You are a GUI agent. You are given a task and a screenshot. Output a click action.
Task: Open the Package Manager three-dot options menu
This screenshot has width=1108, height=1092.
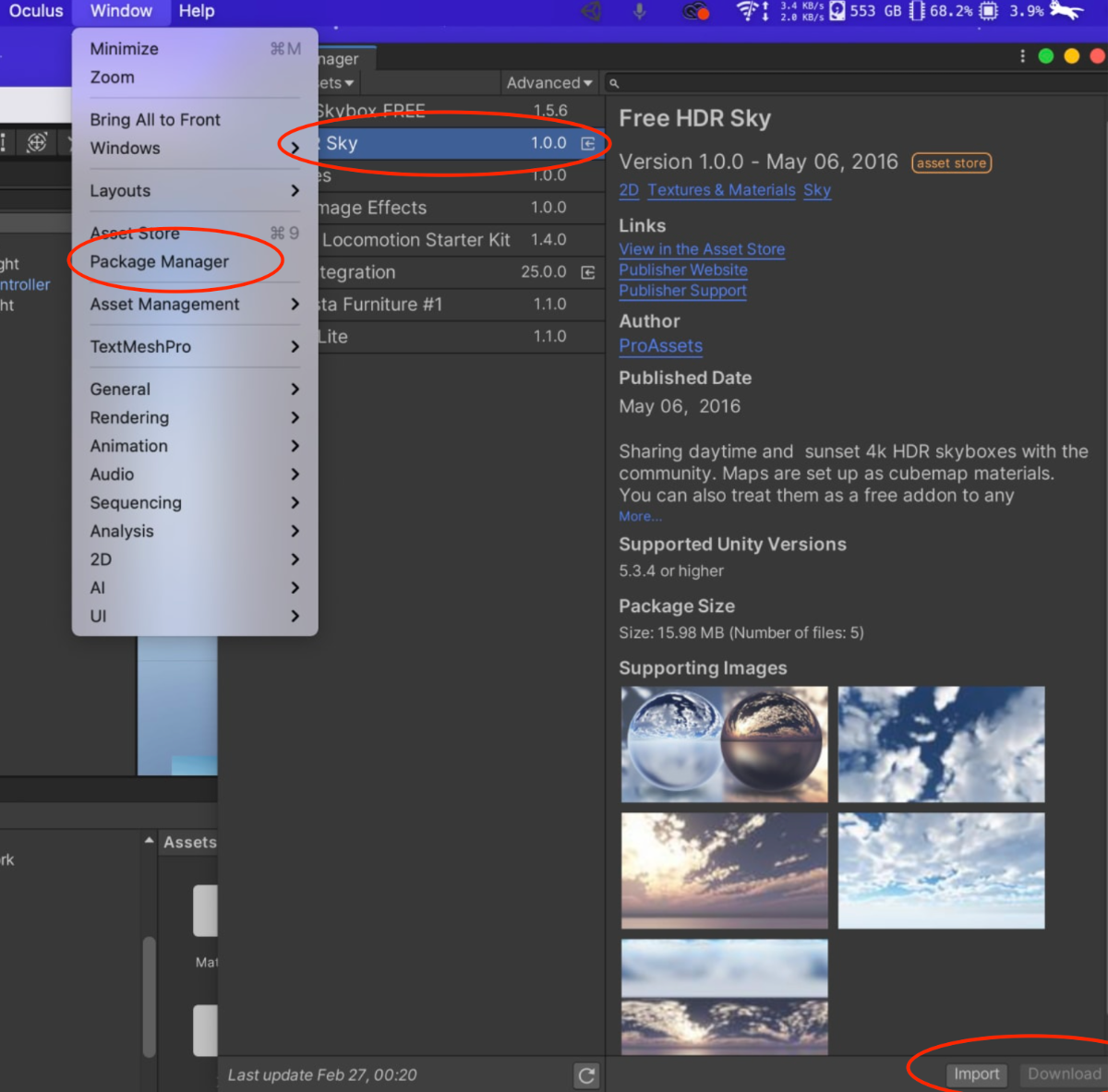[x=1022, y=56]
